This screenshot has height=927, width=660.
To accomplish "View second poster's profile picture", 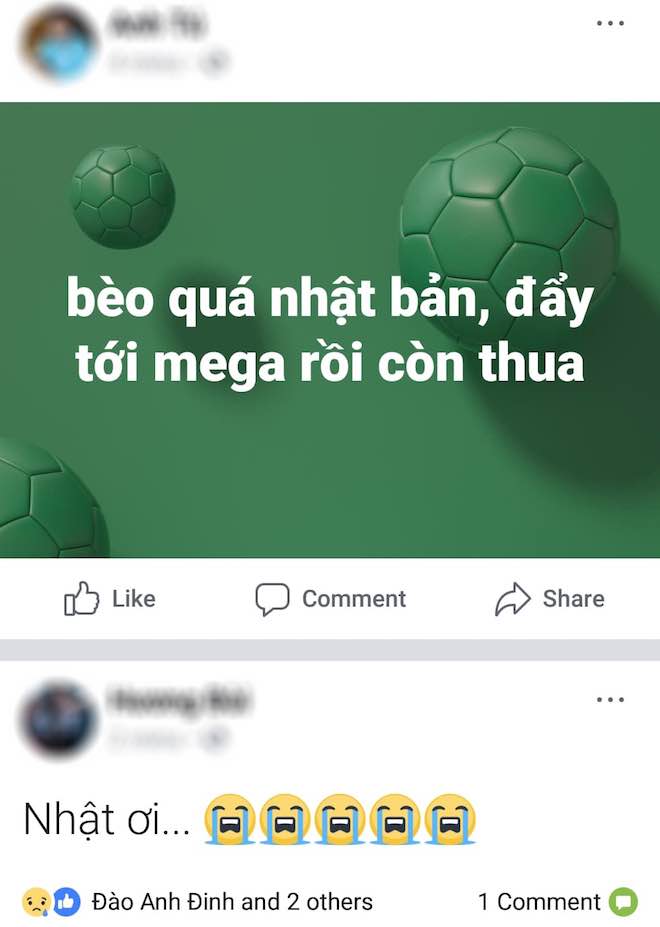I will point(58,720).
